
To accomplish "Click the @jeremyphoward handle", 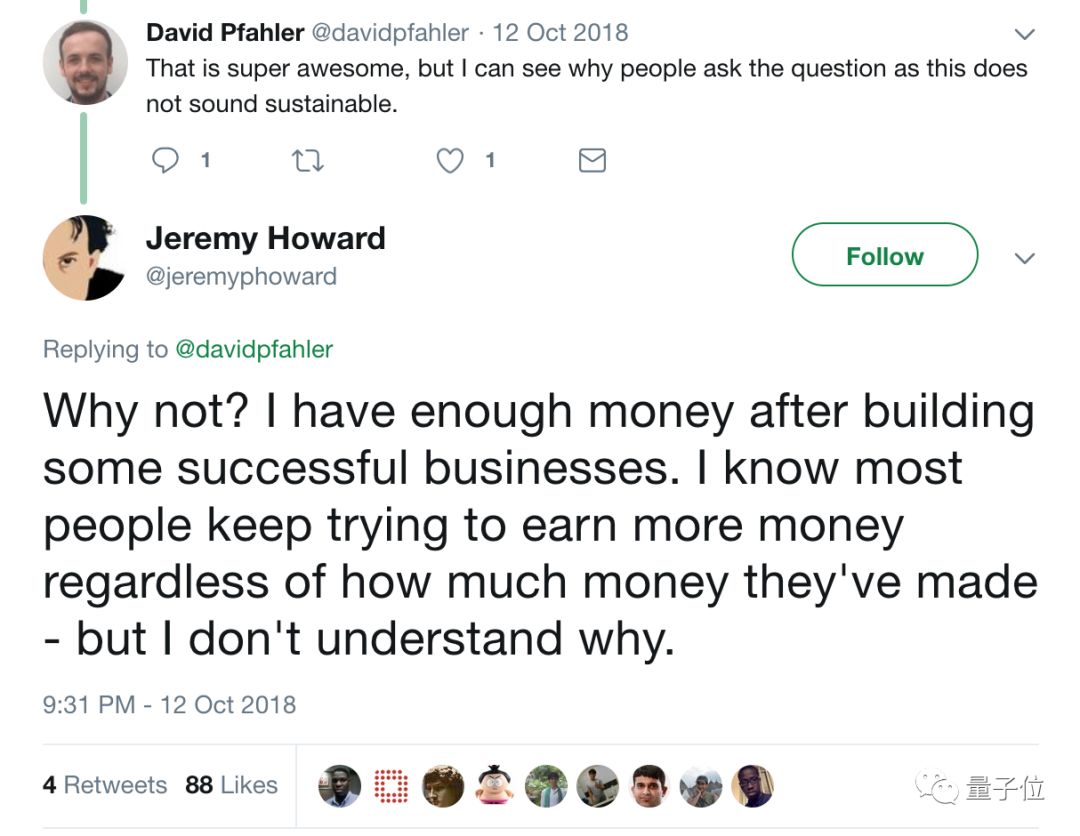I will point(241,276).
